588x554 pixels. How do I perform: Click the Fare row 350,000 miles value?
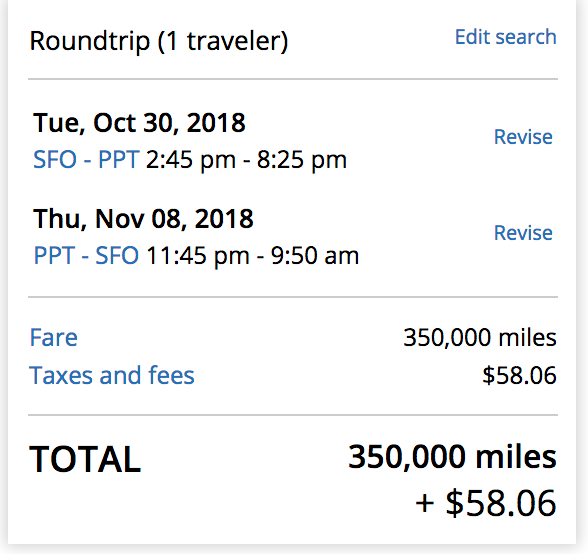480,338
